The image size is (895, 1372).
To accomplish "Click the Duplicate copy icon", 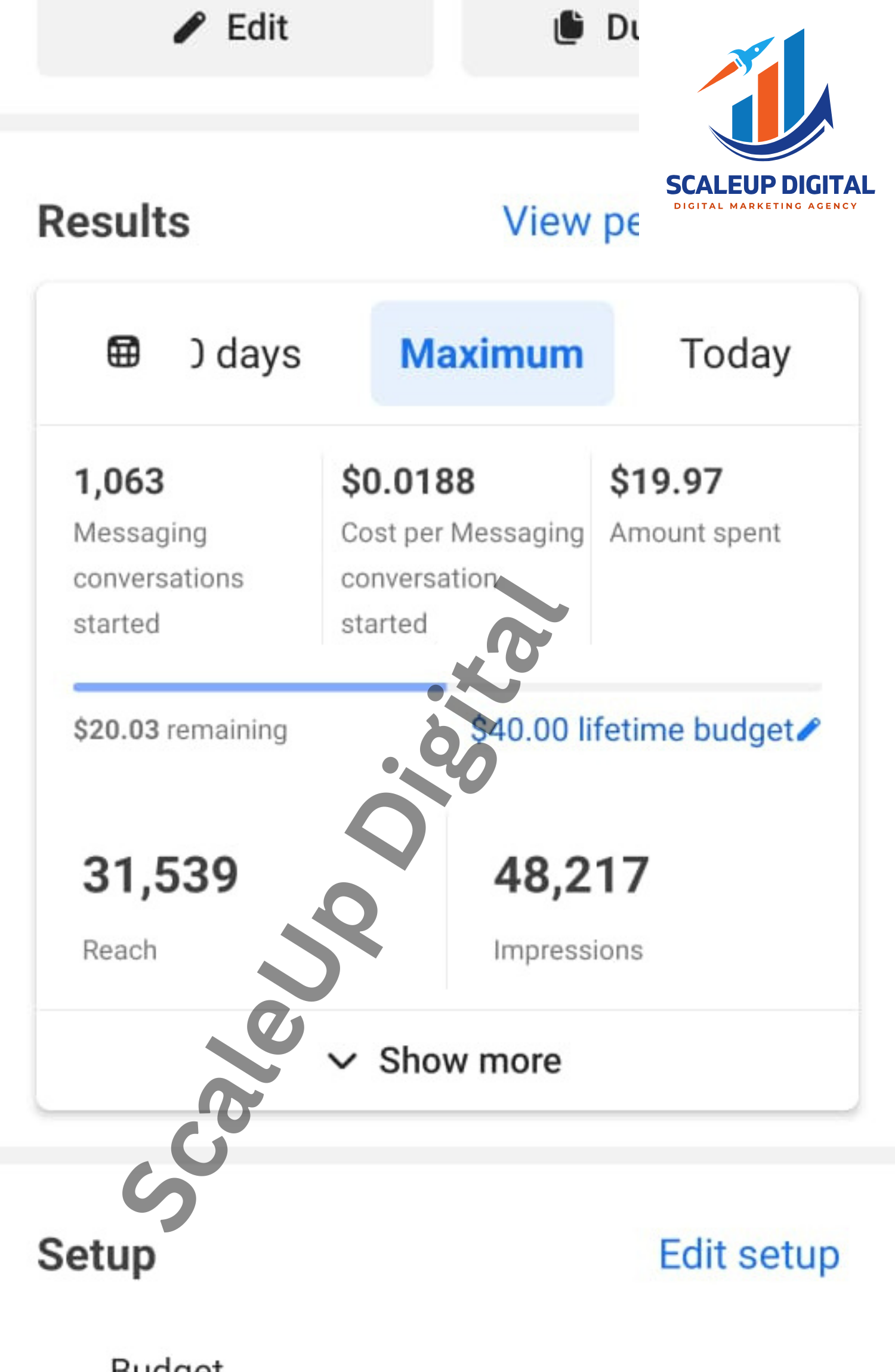I will (569, 27).
